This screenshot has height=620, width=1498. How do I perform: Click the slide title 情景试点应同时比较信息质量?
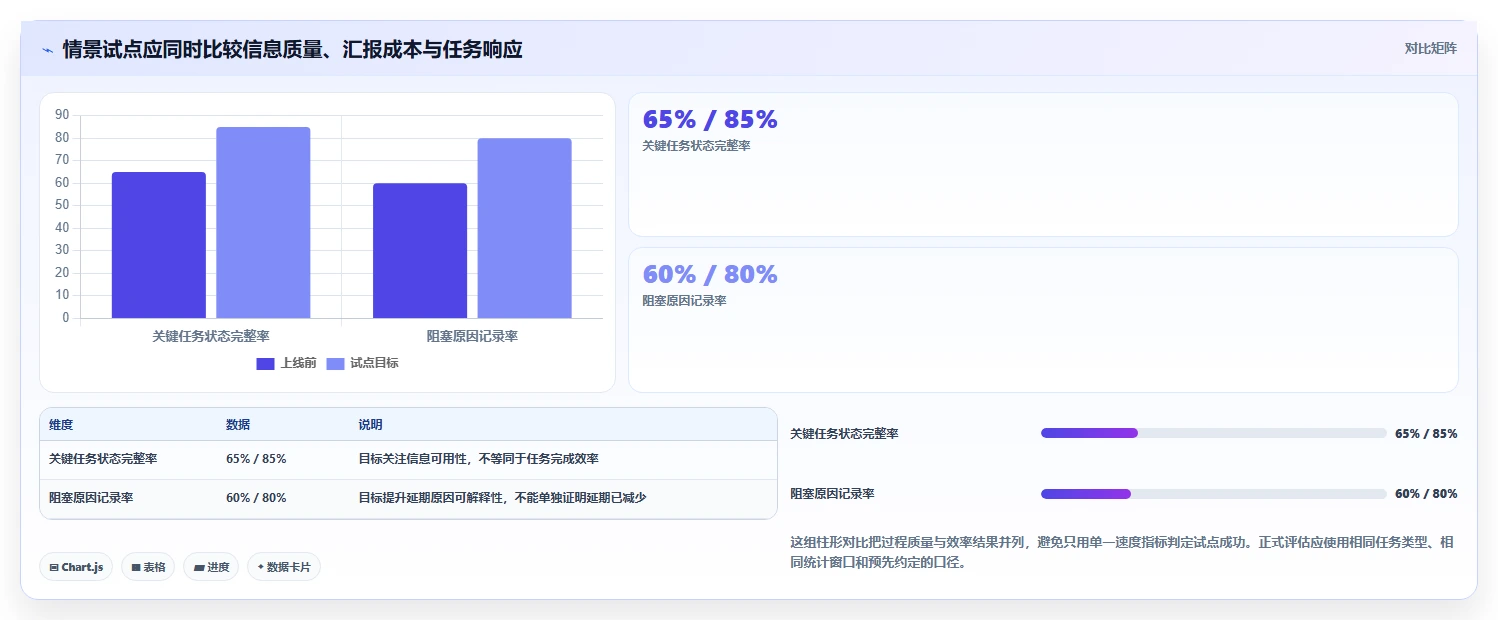click(x=292, y=49)
